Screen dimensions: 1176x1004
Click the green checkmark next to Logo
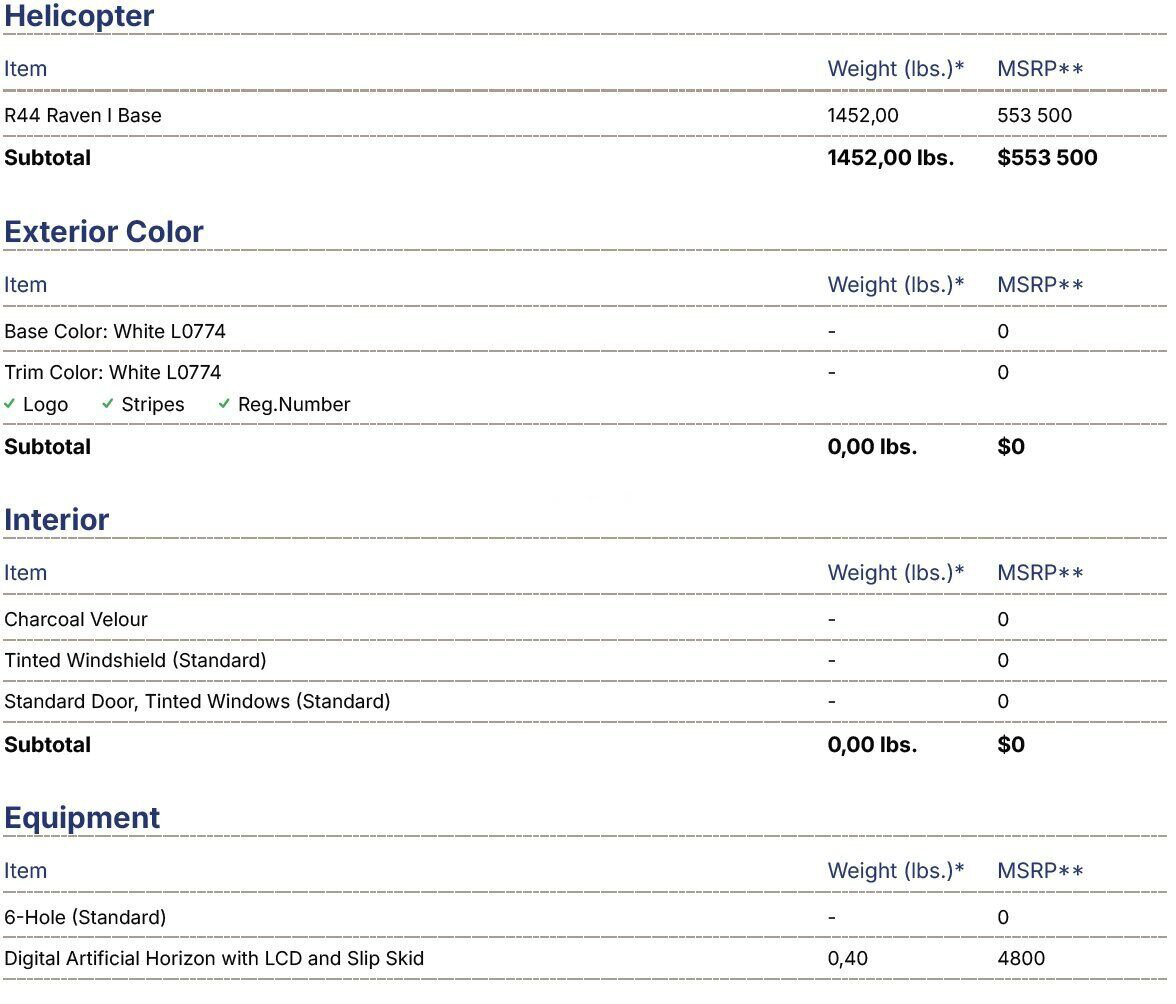point(10,404)
